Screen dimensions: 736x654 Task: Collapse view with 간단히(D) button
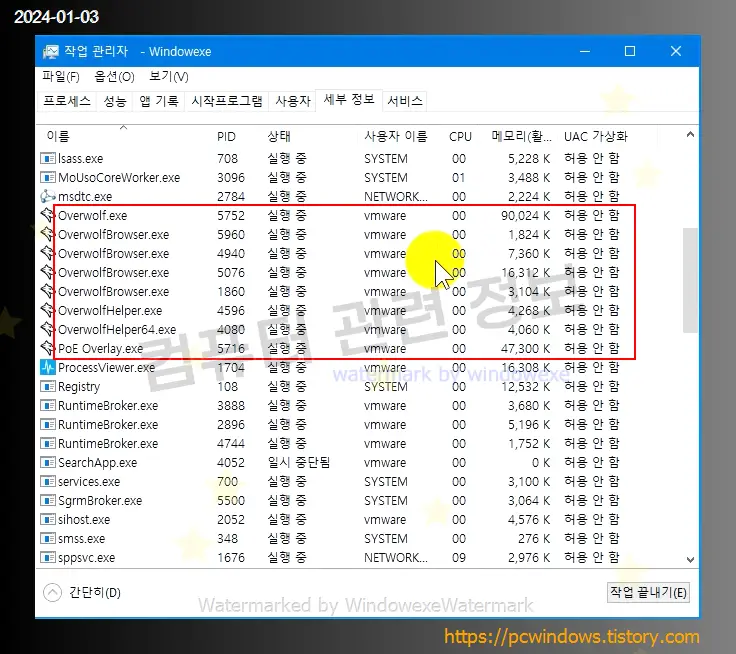[83, 592]
